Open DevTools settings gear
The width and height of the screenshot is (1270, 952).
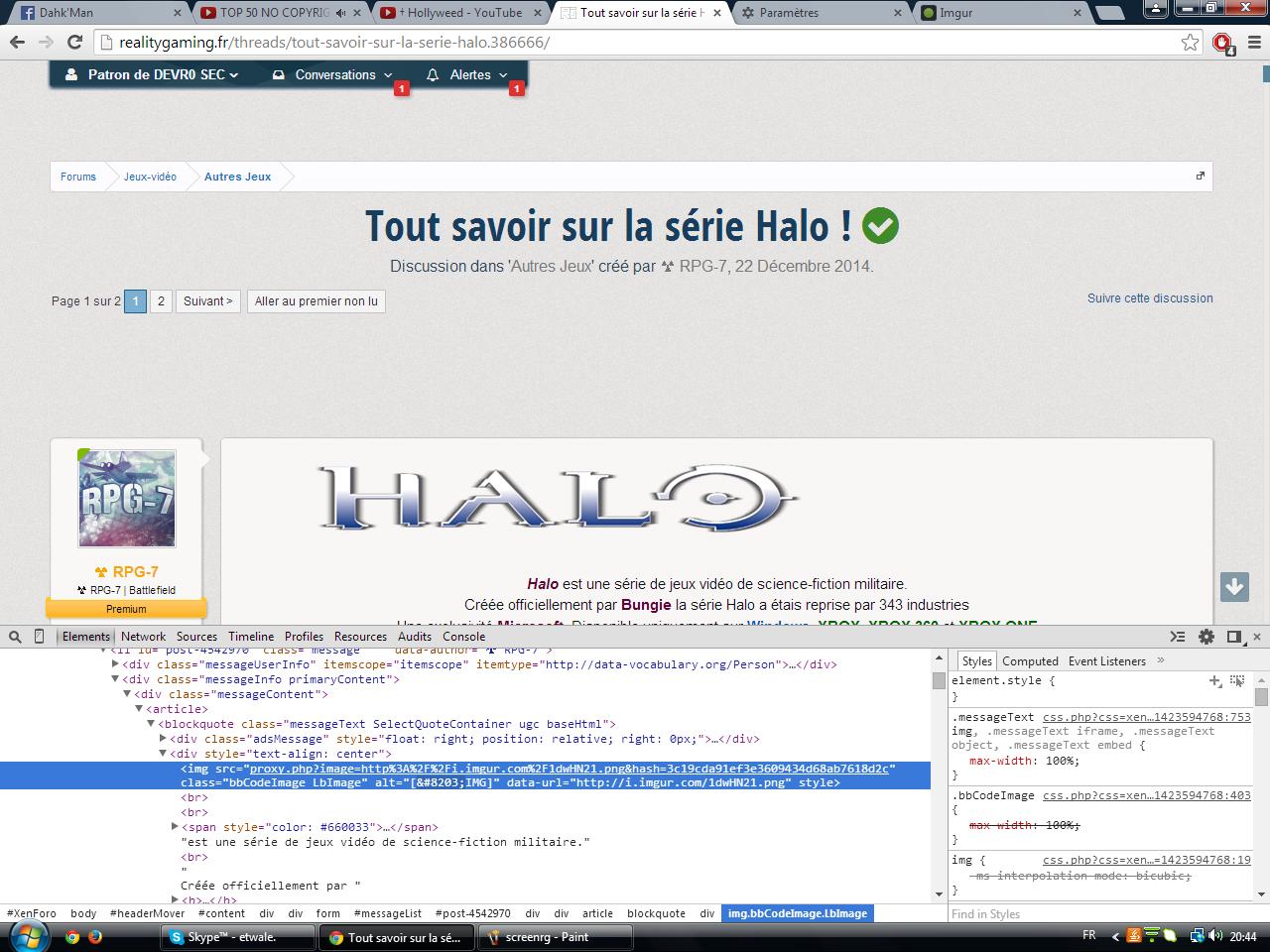pos(1206,637)
